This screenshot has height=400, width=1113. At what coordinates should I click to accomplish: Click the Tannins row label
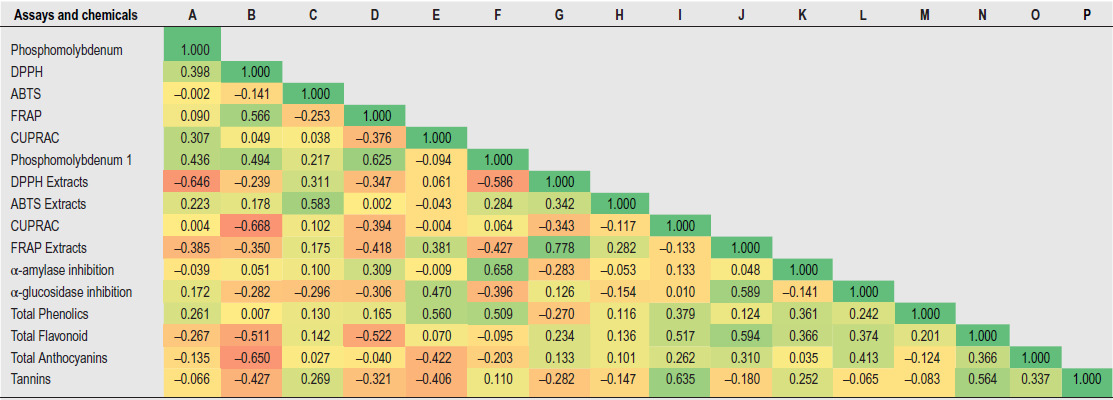pos(30,379)
